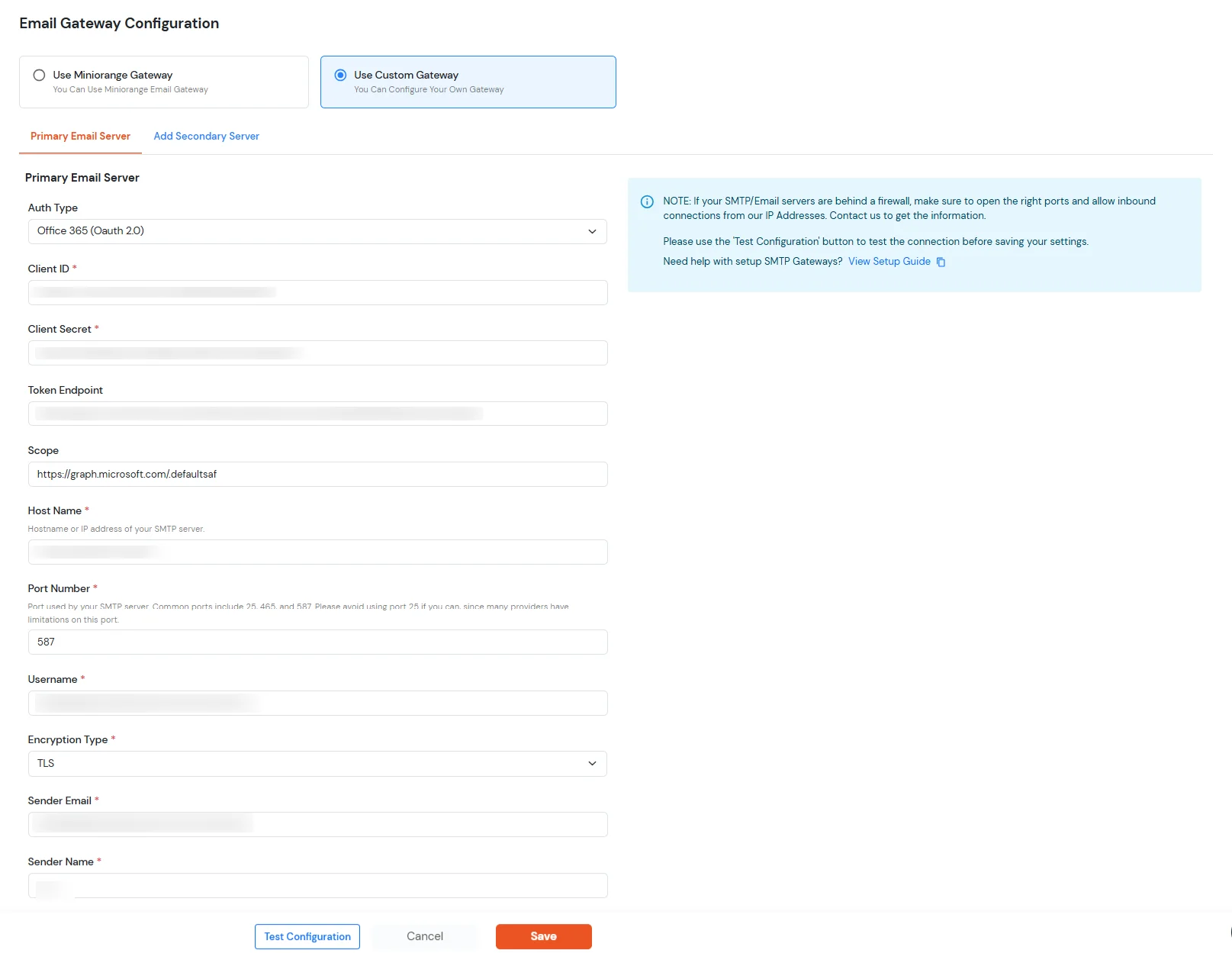Click Test Configuration
The height and width of the screenshot is (953, 1232).
pyautogui.click(x=307, y=936)
